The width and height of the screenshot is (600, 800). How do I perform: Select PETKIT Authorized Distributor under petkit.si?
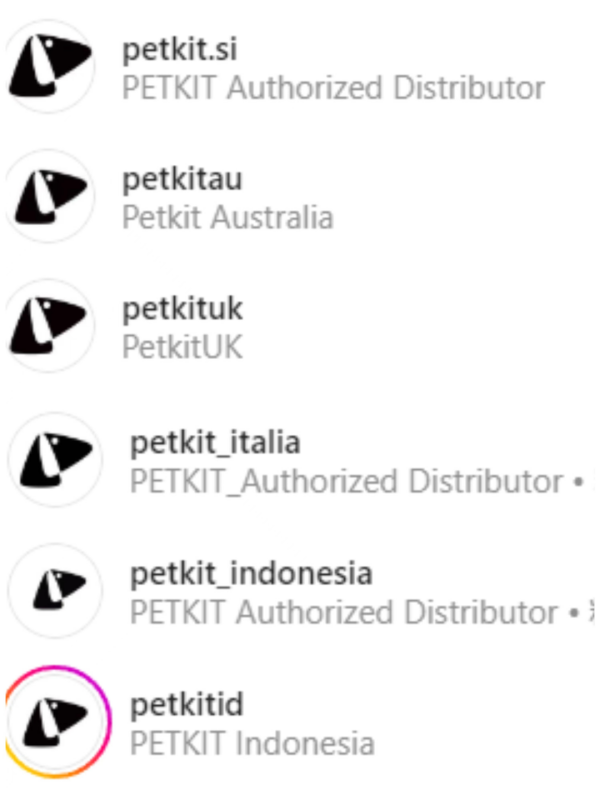(334, 88)
